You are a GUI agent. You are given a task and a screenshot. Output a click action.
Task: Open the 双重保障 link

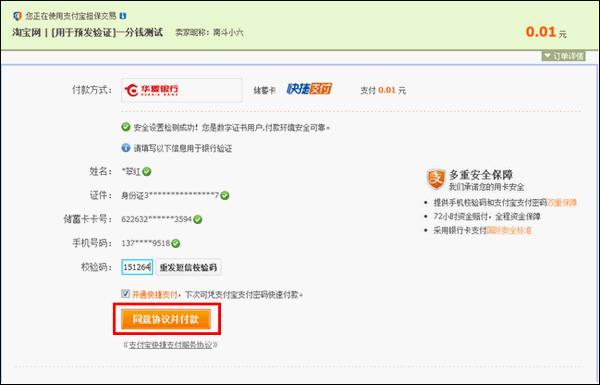pyautogui.click(x=562, y=203)
